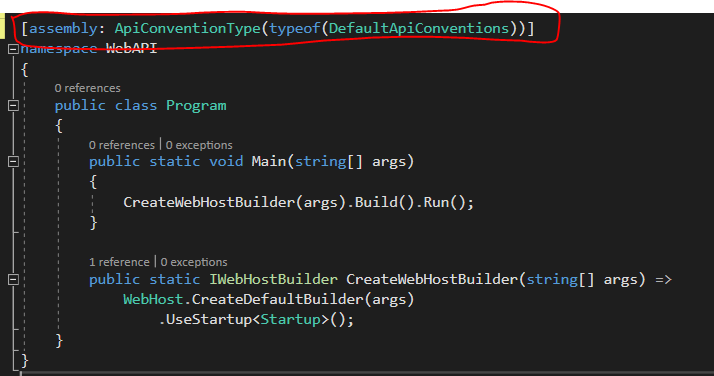Place cursor on CreateDefaultBuilder call
This screenshot has width=714, height=376.
click(277, 299)
